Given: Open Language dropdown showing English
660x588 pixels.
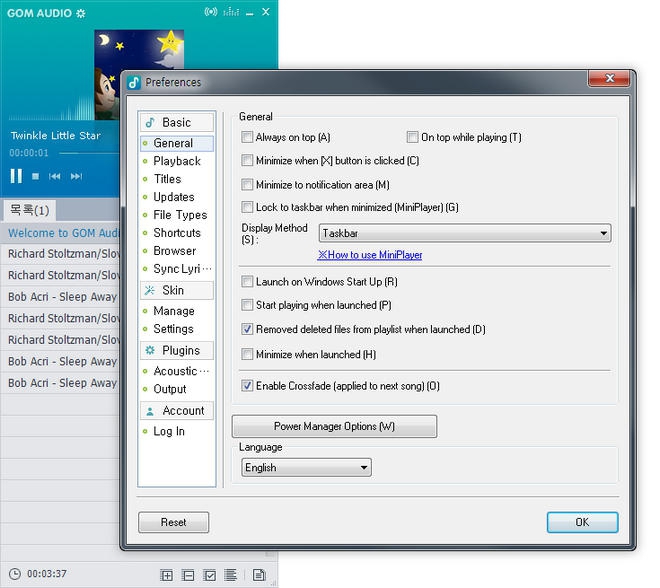Looking at the screenshot, I should click(306, 468).
